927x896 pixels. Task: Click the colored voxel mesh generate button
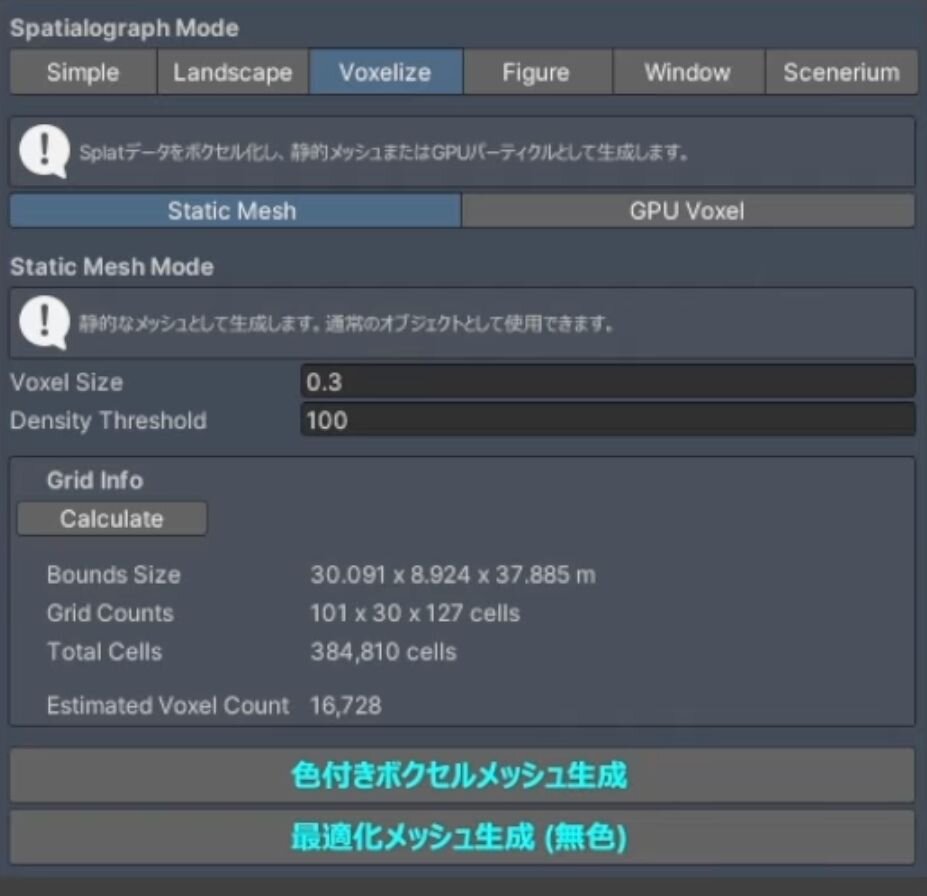(x=461, y=775)
